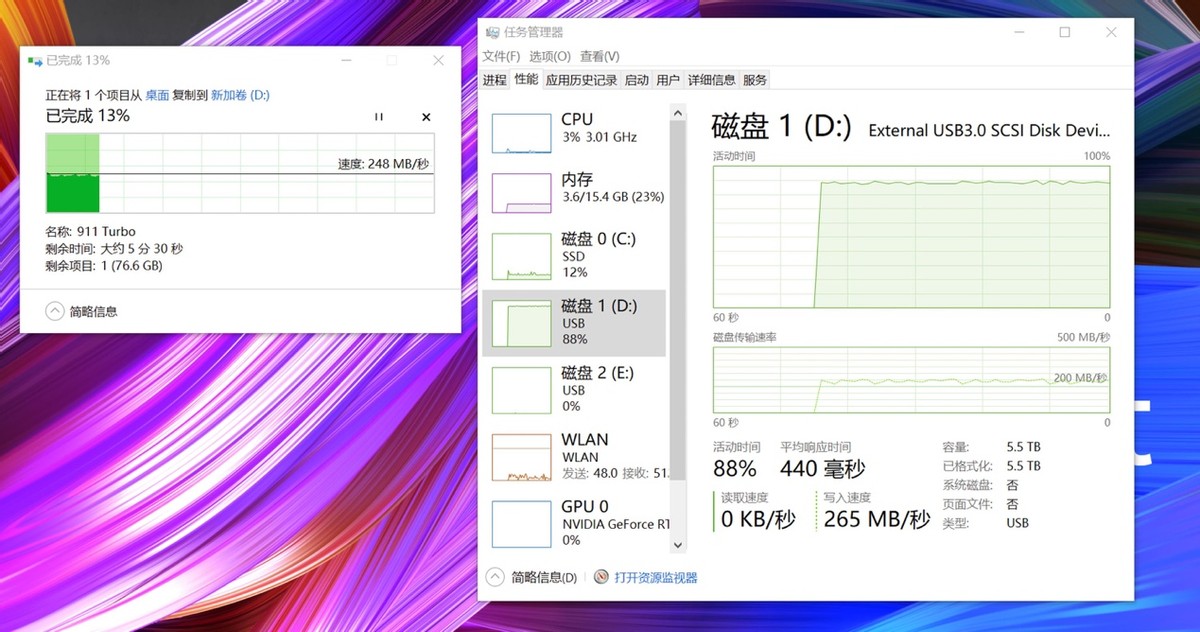Select the 内存 mini graph thumbnail
Viewport: 1200px width, 632px height.
[x=521, y=193]
